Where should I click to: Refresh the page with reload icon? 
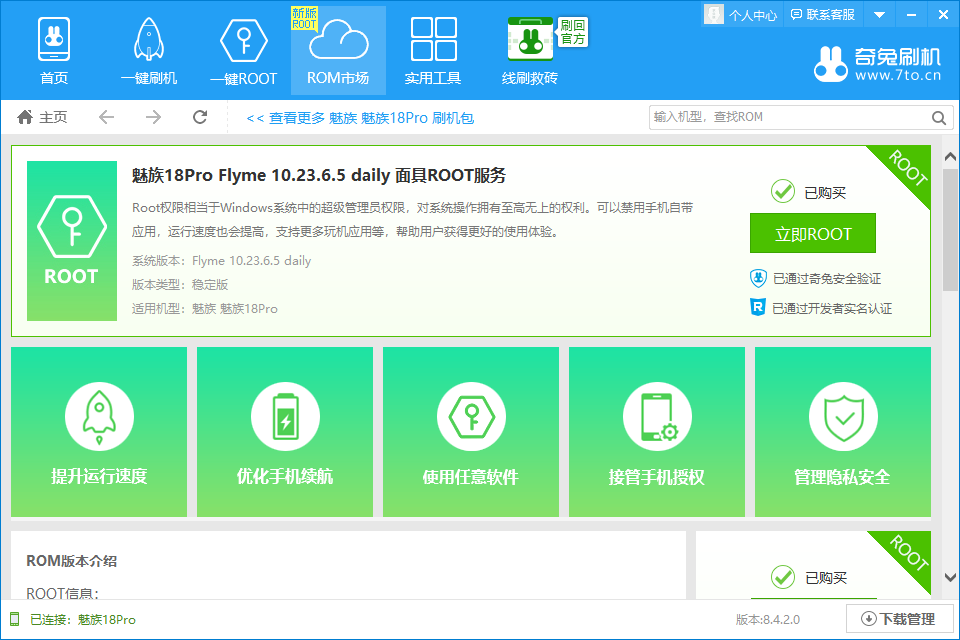pos(200,117)
